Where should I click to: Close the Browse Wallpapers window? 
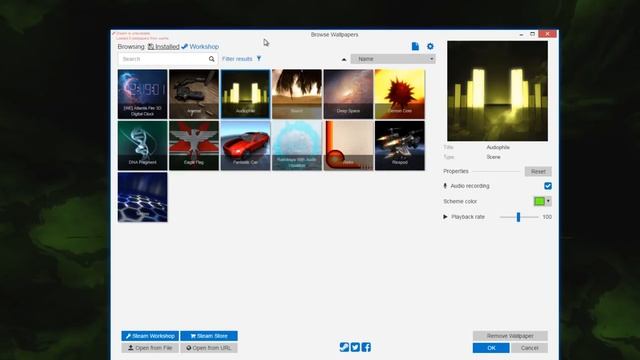pyautogui.click(x=547, y=34)
